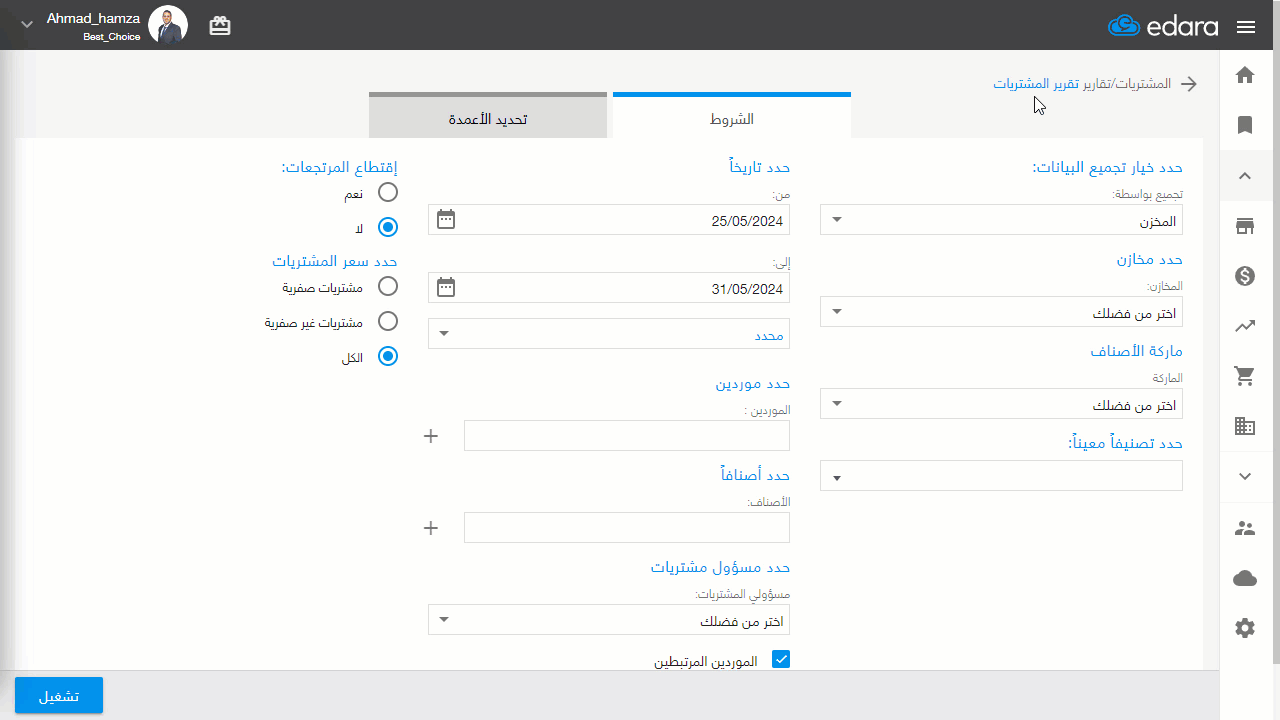Open calendar picker for the إلى date
The height and width of the screenshot is (720, 1280).
point(446,288)
